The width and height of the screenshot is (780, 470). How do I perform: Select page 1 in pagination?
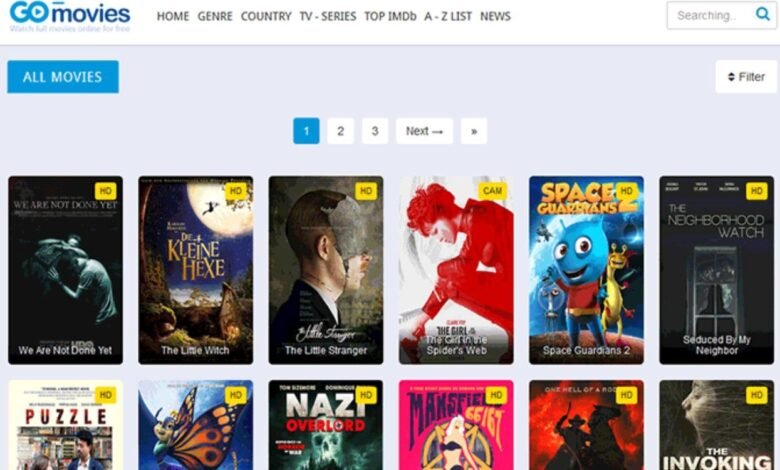coord(306,131)
